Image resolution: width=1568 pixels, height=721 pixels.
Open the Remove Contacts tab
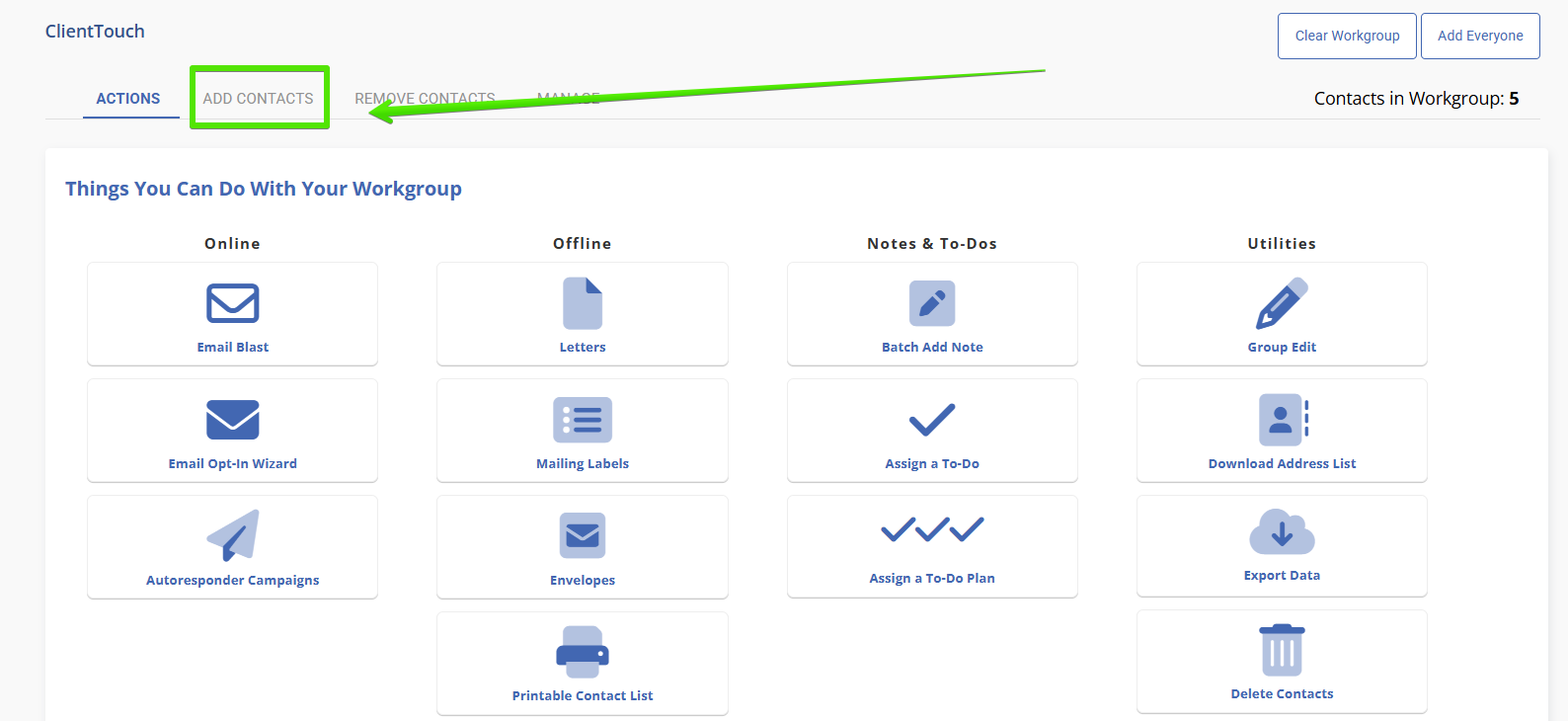pyautogui.click(x=425, y=99)
